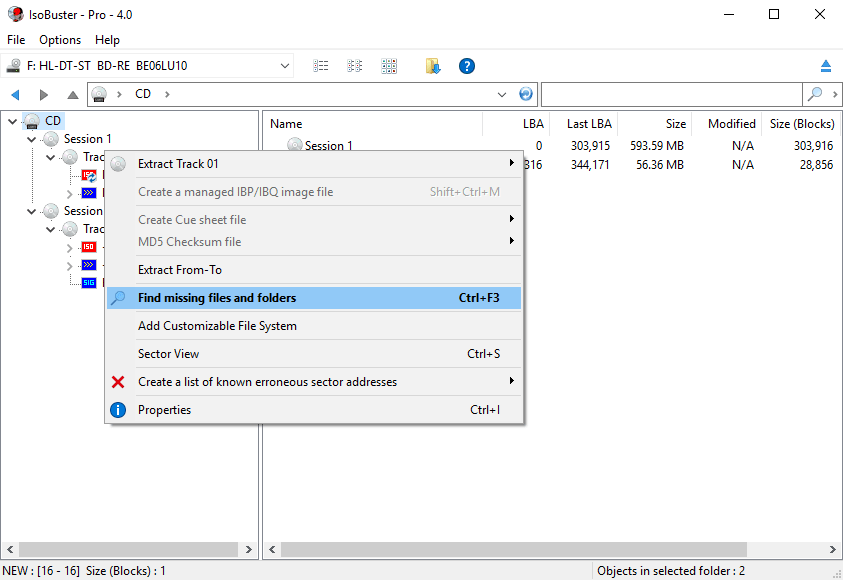Go forward with the right arrow
843x580 pixels.
[44, 95]
